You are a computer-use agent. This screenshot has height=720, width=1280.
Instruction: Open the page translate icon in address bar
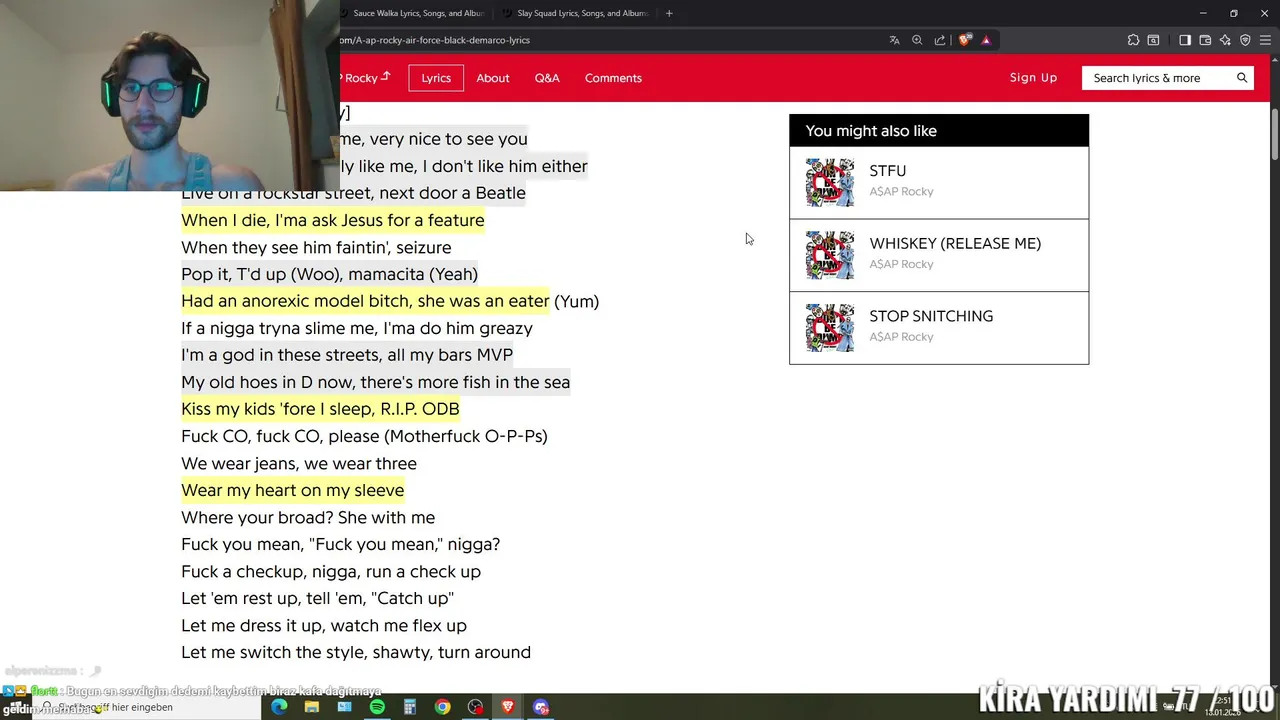(894, 40)
